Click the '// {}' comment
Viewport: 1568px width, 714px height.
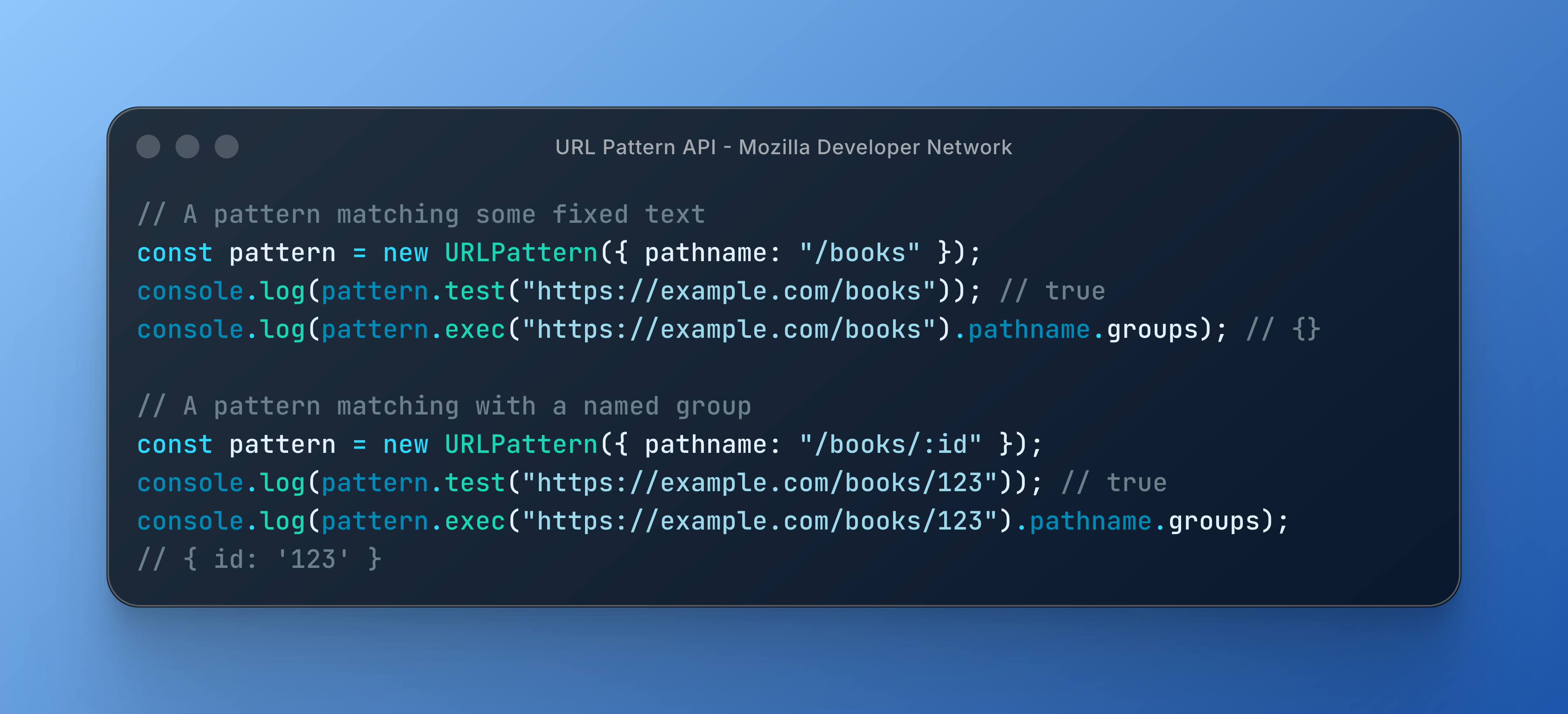[x=1283, y=329]
